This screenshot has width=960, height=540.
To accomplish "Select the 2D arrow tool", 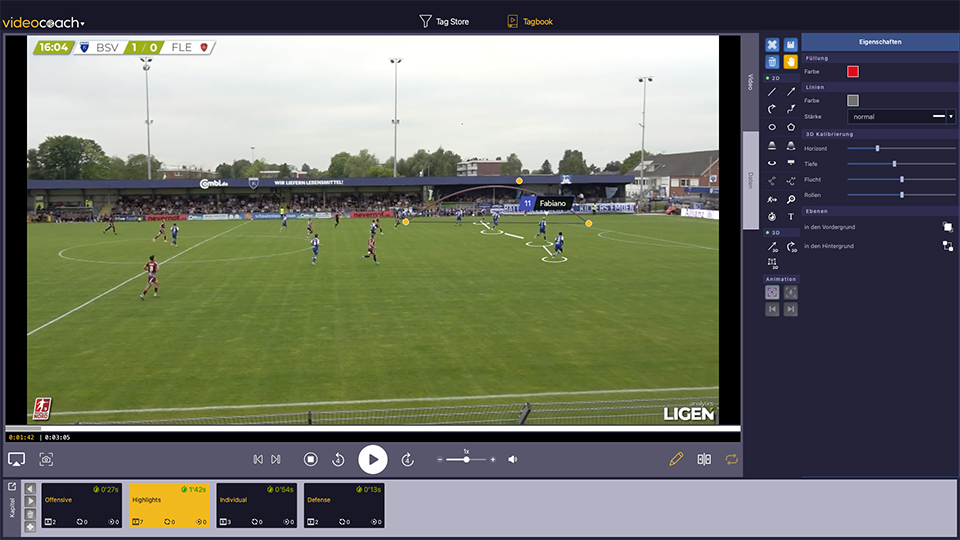I will tap(791, 92).
